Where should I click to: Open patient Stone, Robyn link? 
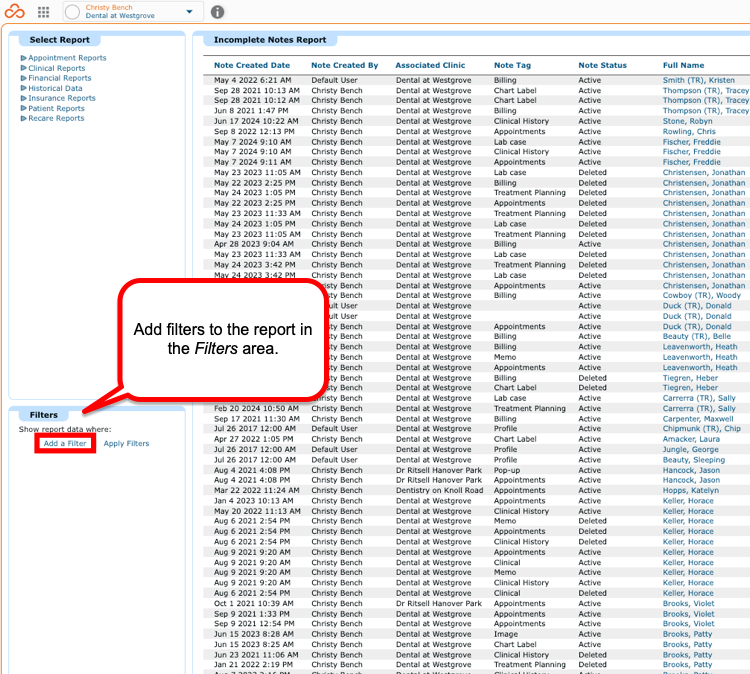point(687,122)
